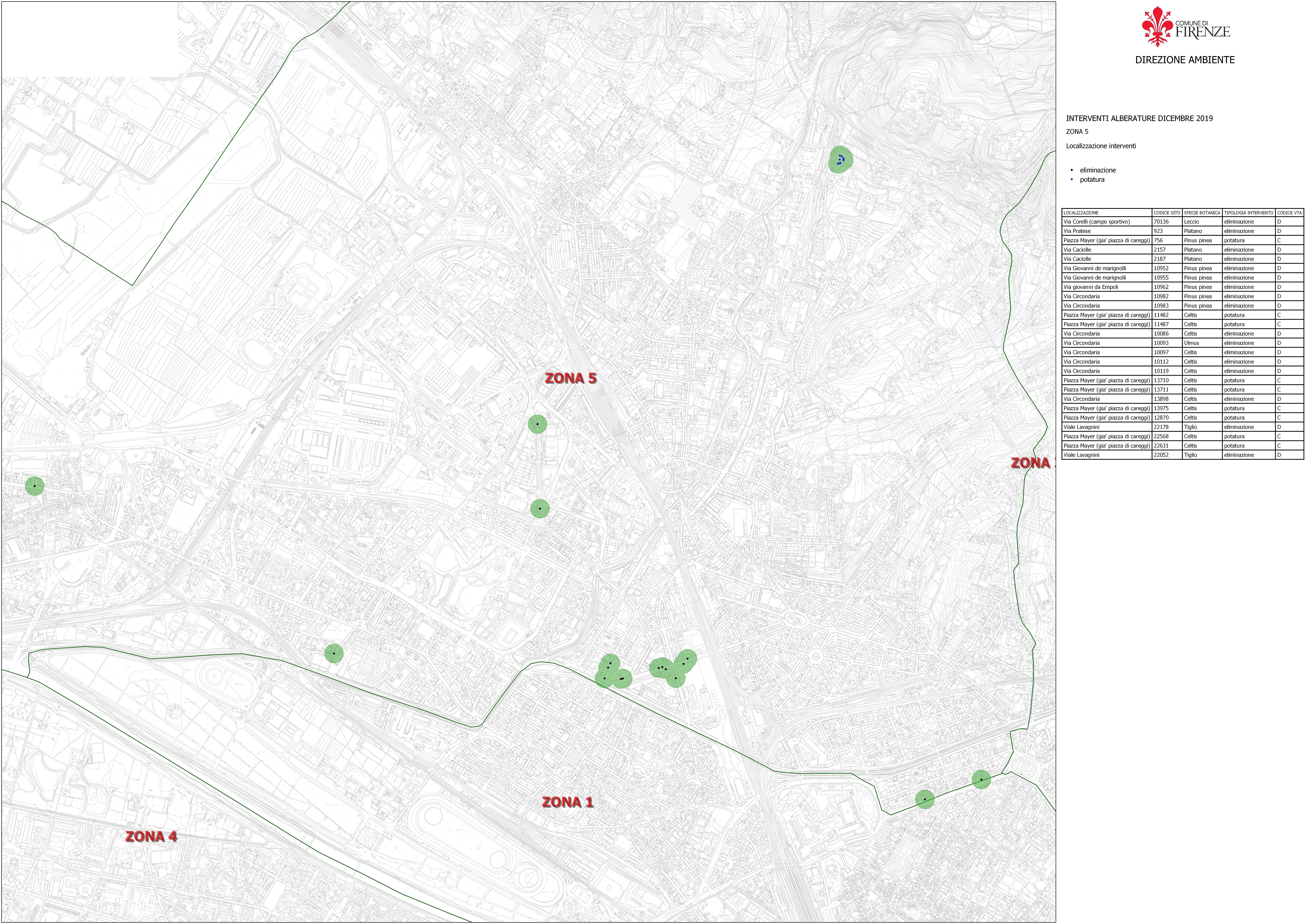Select the Via Corelli (campo sportivo) row
Image resolution: width=1309 pixels, height=924 pixels.
point(1096,222)
